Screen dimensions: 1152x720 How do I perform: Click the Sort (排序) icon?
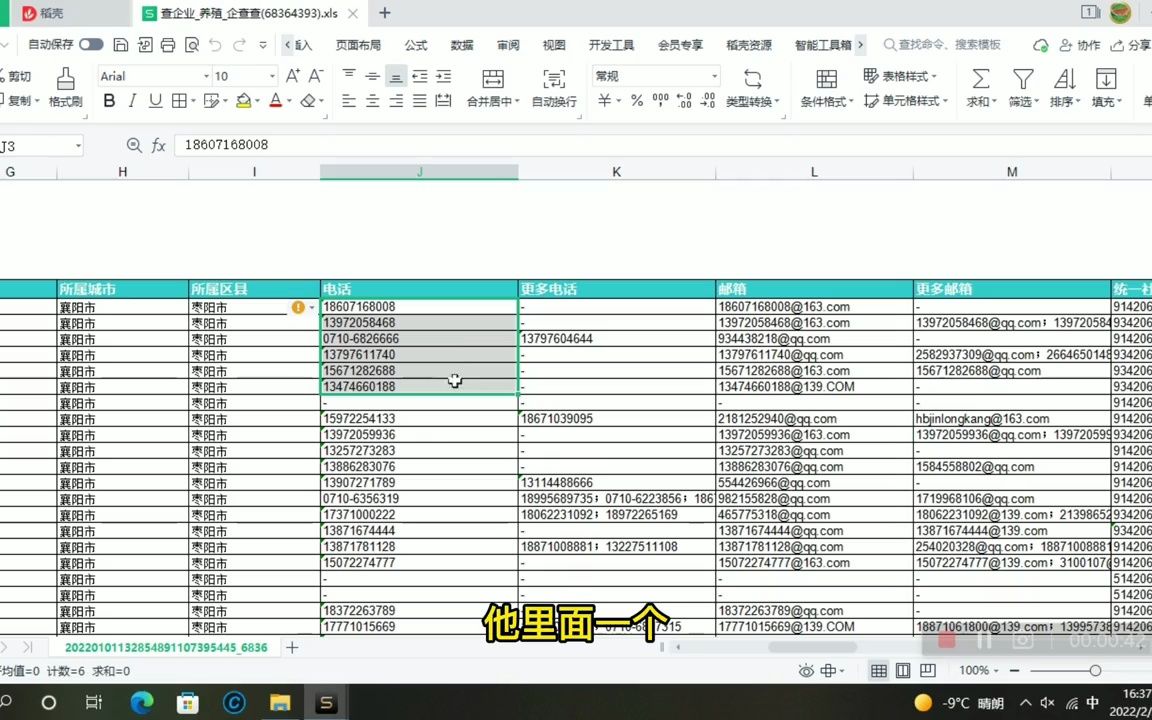[x=1063, y=88]
